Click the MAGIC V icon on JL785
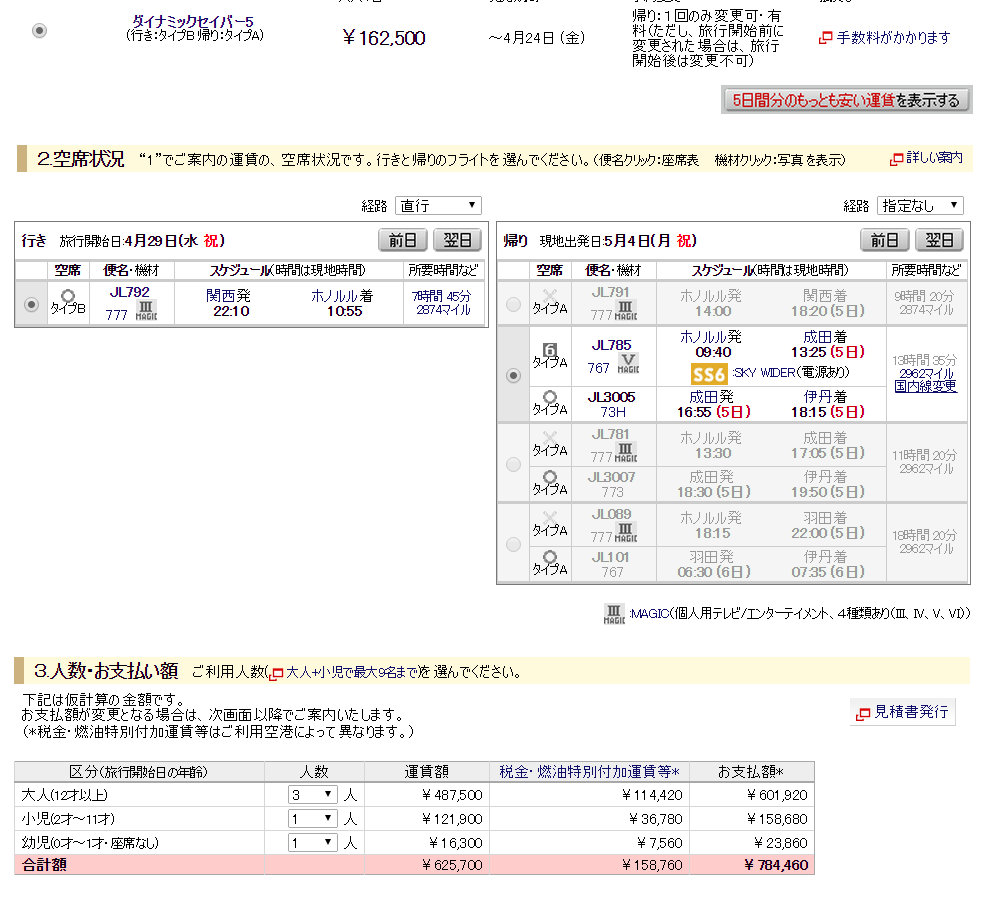984x900 pixels. 628,363
